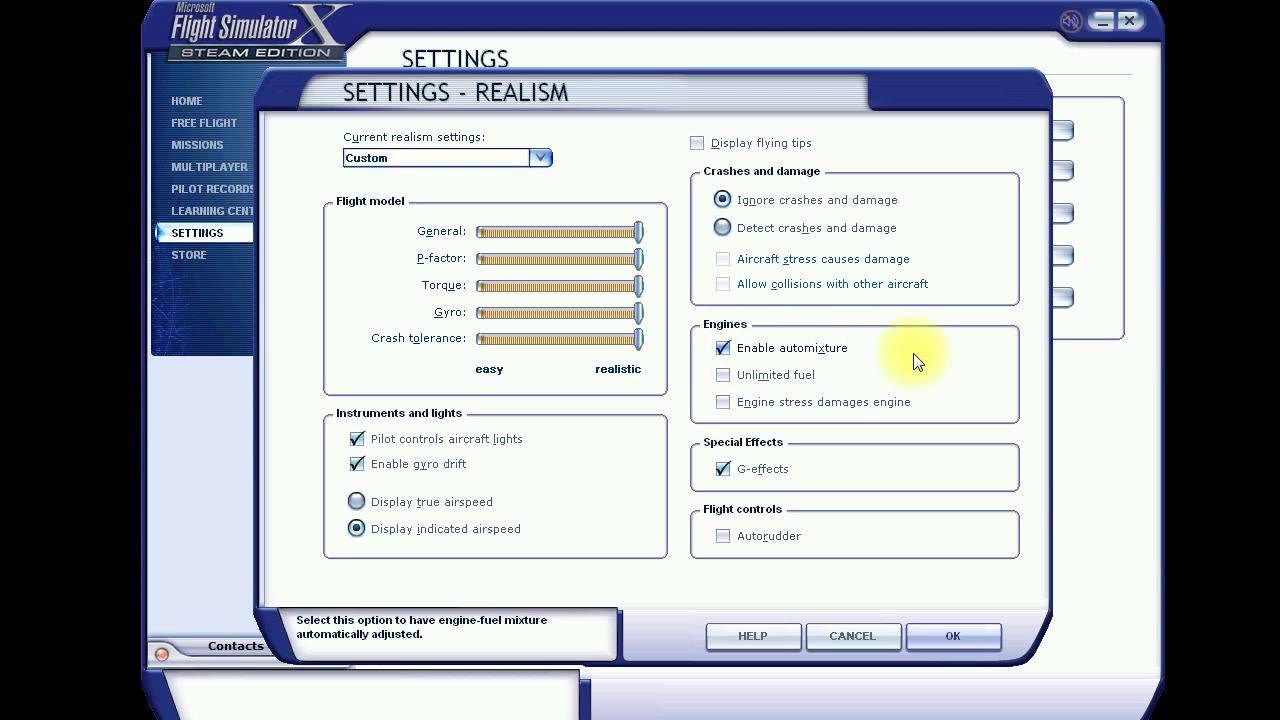Click the 'Engines' group heading
The image size is (1280, 720).
725,324
